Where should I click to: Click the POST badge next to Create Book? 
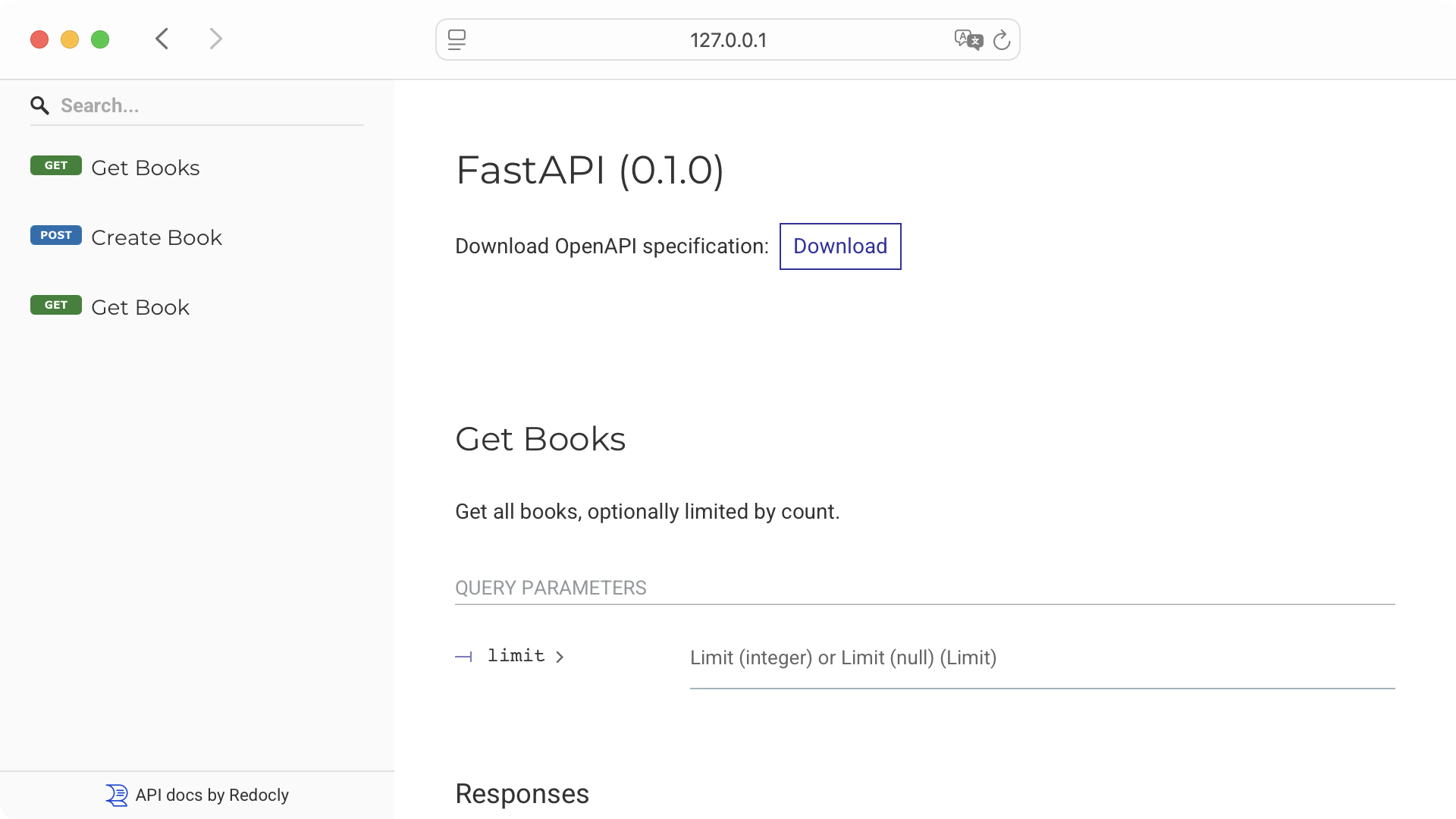click(x=55, y=235)
